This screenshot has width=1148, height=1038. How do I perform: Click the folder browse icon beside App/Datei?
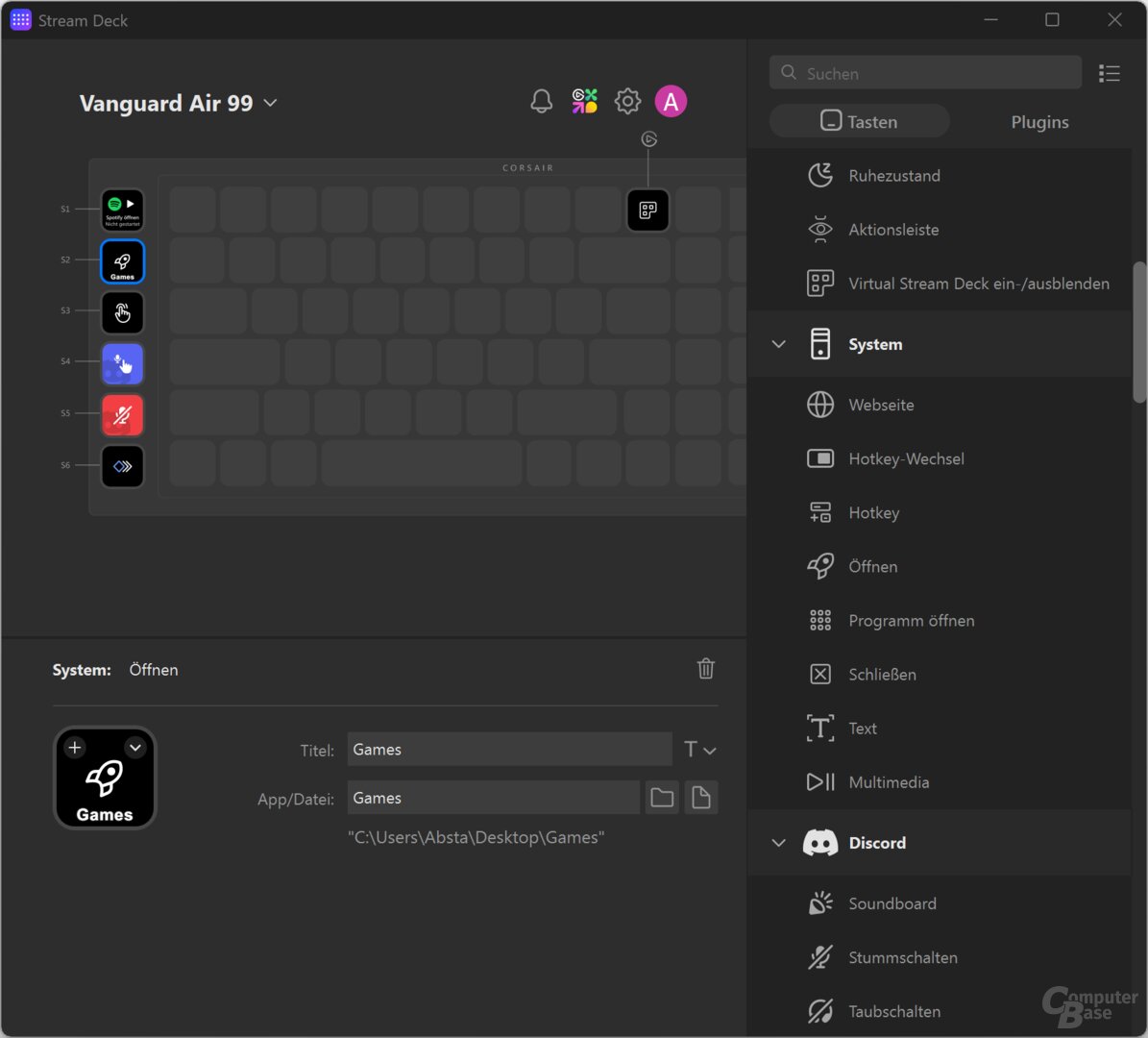coord(662,798)
